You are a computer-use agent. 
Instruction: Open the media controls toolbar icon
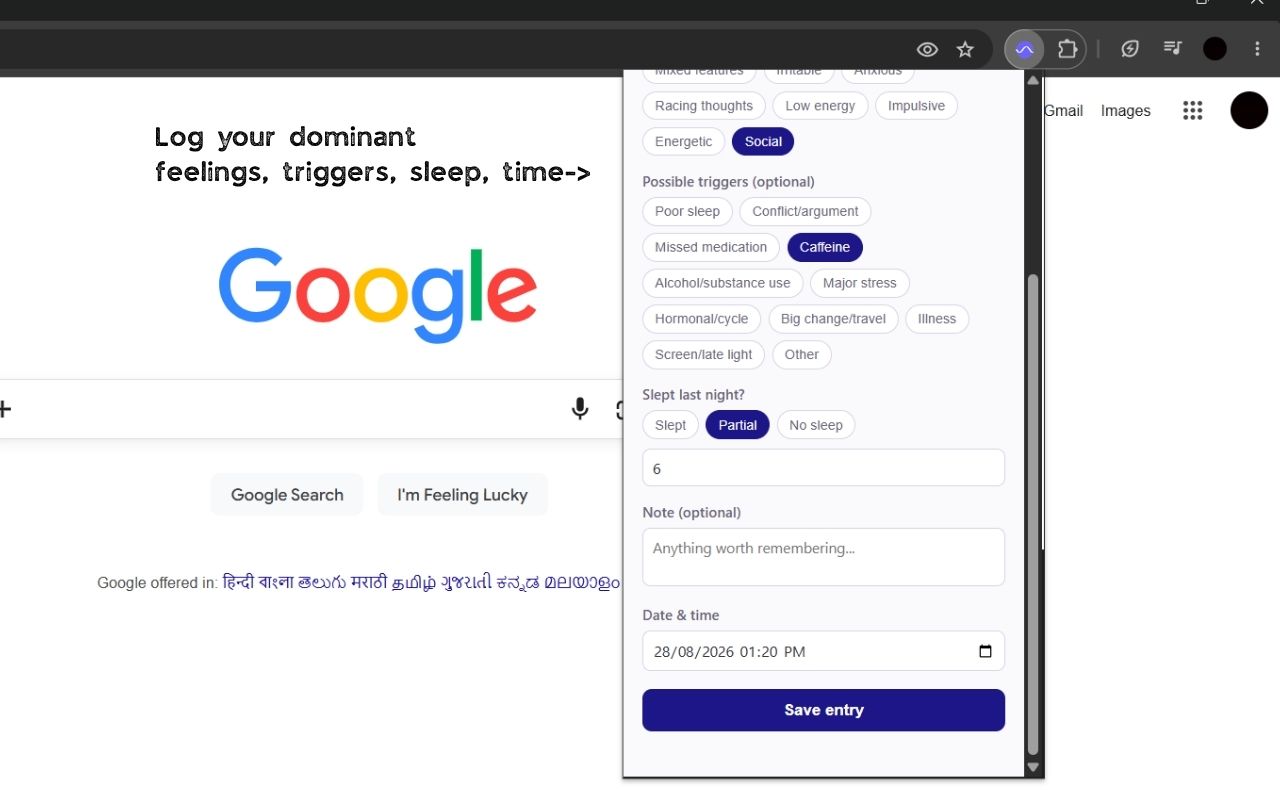[1173, 48]
